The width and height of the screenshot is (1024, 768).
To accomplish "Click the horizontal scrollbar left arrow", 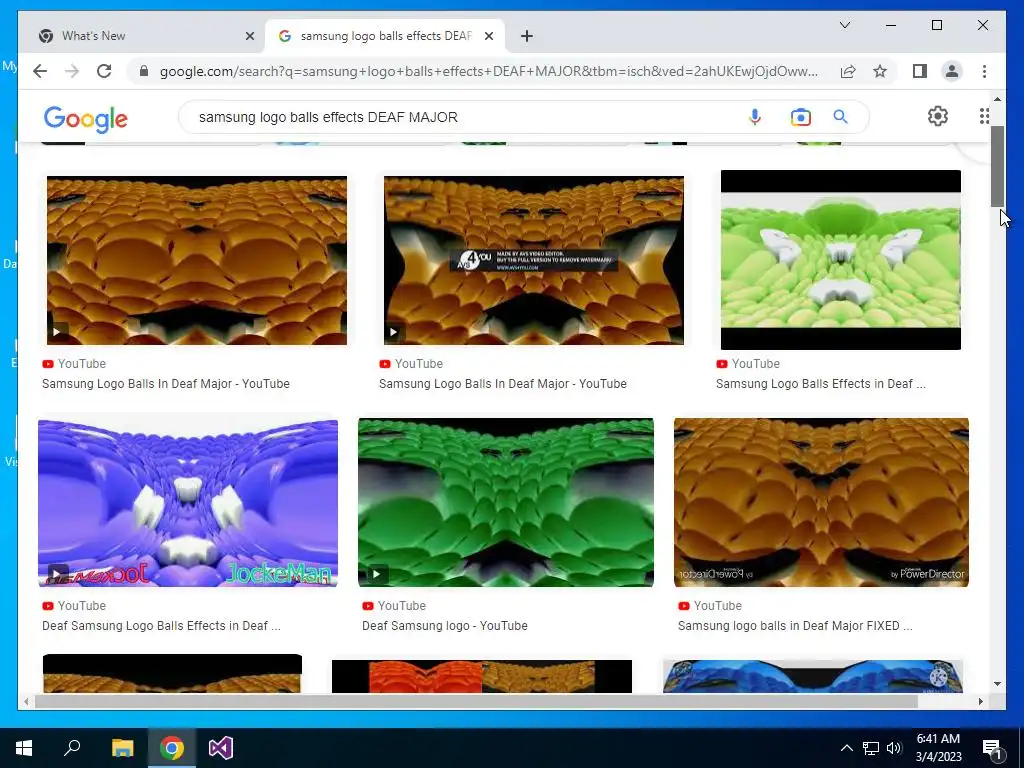I will tap(26, 702).
